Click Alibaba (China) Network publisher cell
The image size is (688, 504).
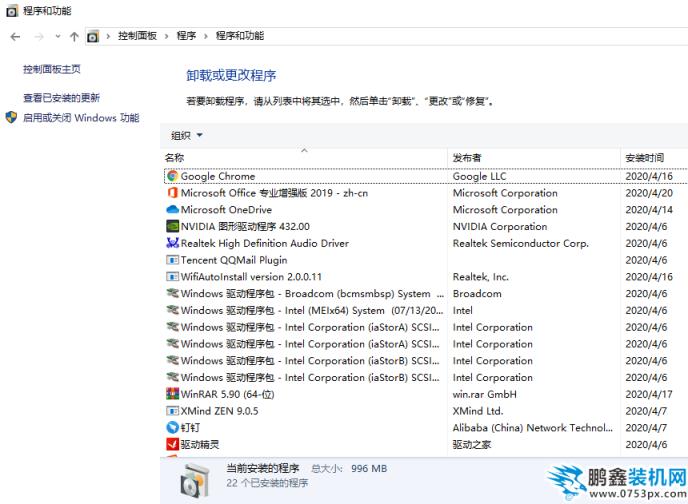532,428
